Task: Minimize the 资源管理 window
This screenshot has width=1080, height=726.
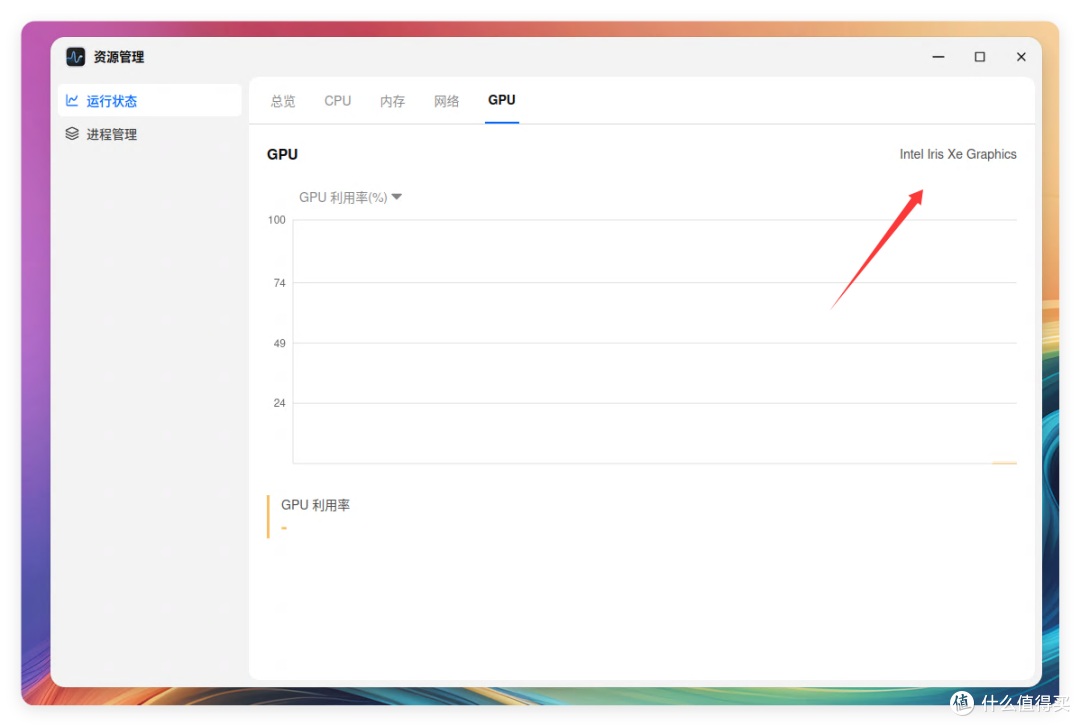Action: click(938, 56)
